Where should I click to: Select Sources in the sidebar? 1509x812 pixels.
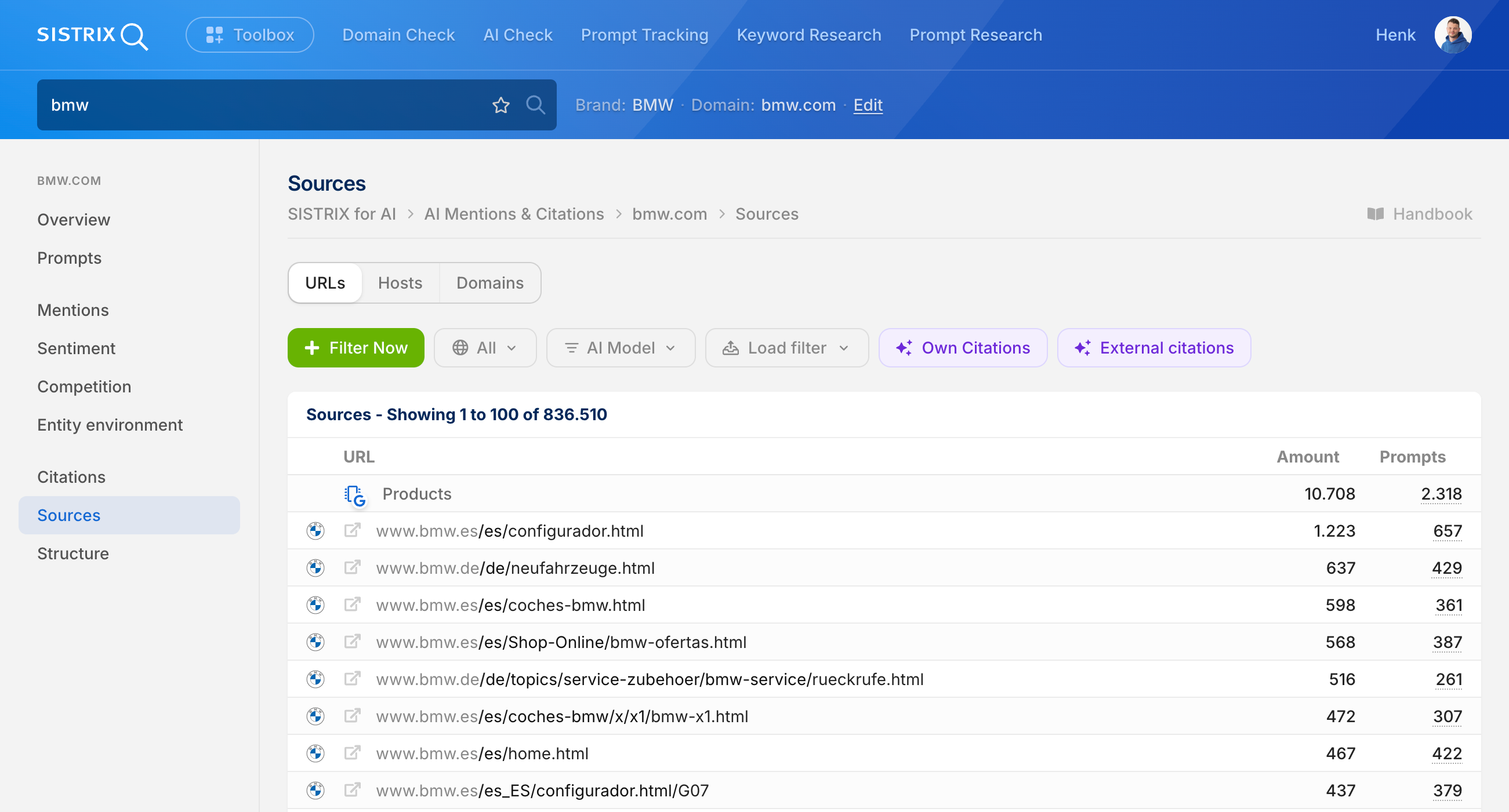coord(129,515)
